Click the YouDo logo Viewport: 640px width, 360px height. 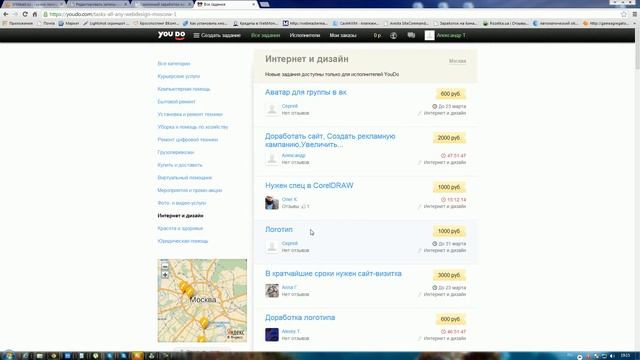[x=171, y=35]
